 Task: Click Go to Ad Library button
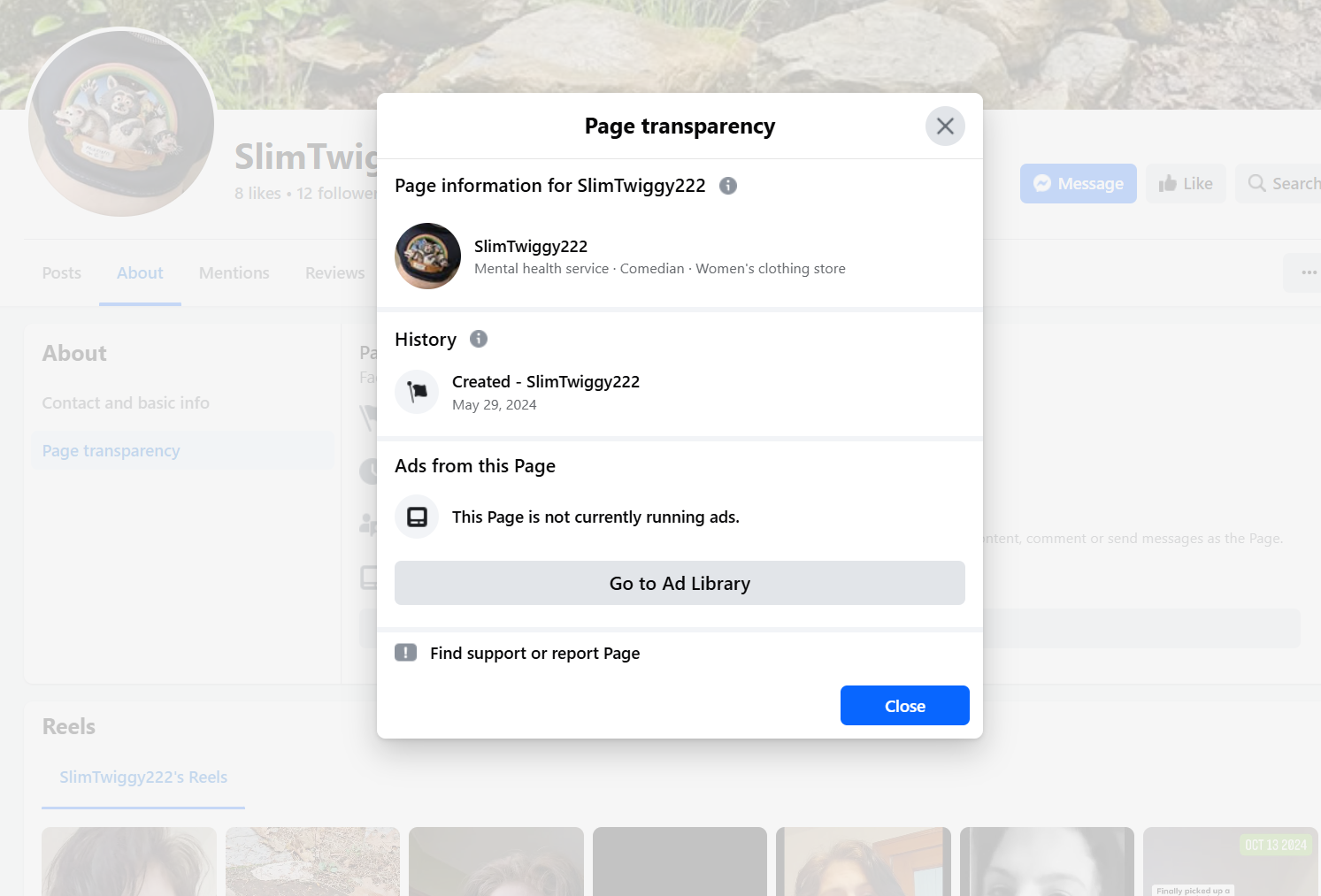[x=680, y=583]
